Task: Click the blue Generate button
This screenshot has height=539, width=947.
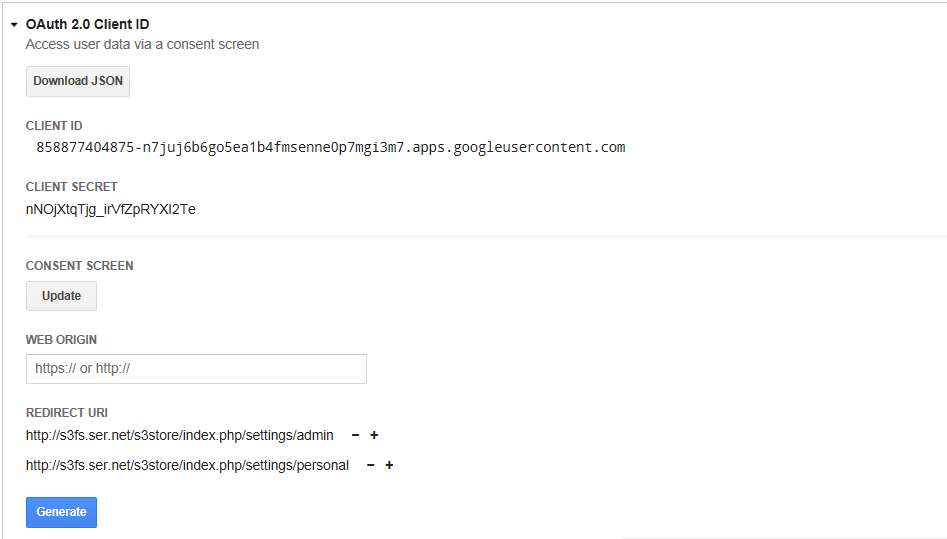Action: click(x=61, y=512)
